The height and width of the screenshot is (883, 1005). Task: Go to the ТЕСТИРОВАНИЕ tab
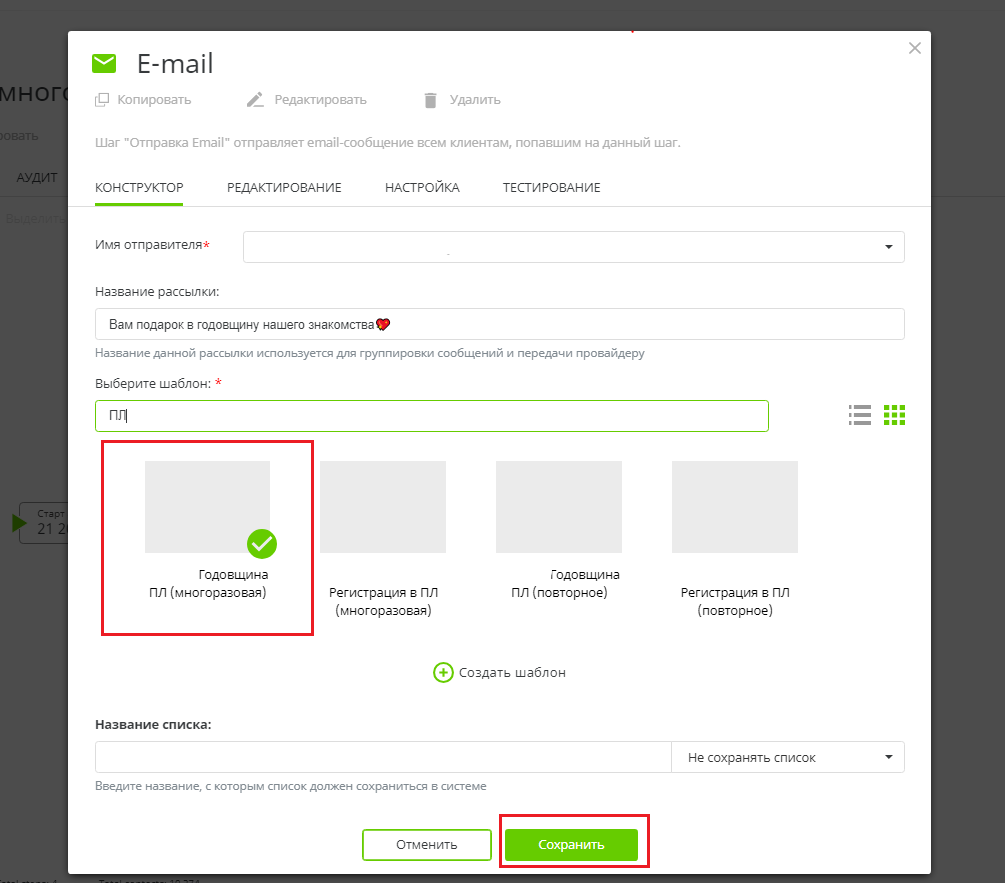[x=551, y=187]
